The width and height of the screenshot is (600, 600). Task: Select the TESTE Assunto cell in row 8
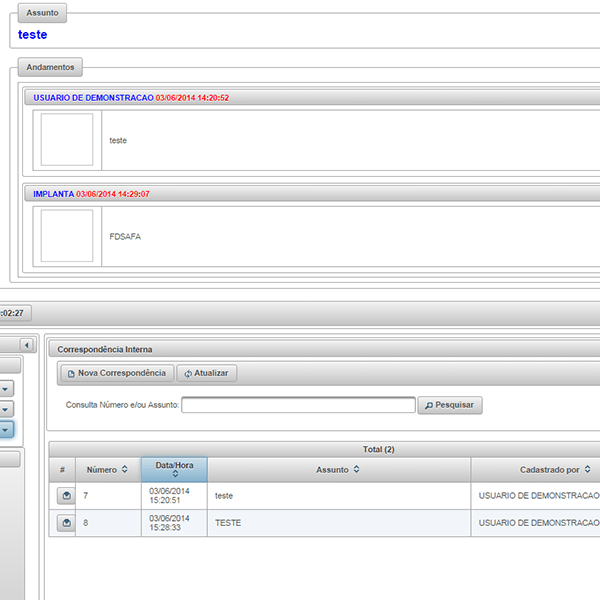click(339, 523)
